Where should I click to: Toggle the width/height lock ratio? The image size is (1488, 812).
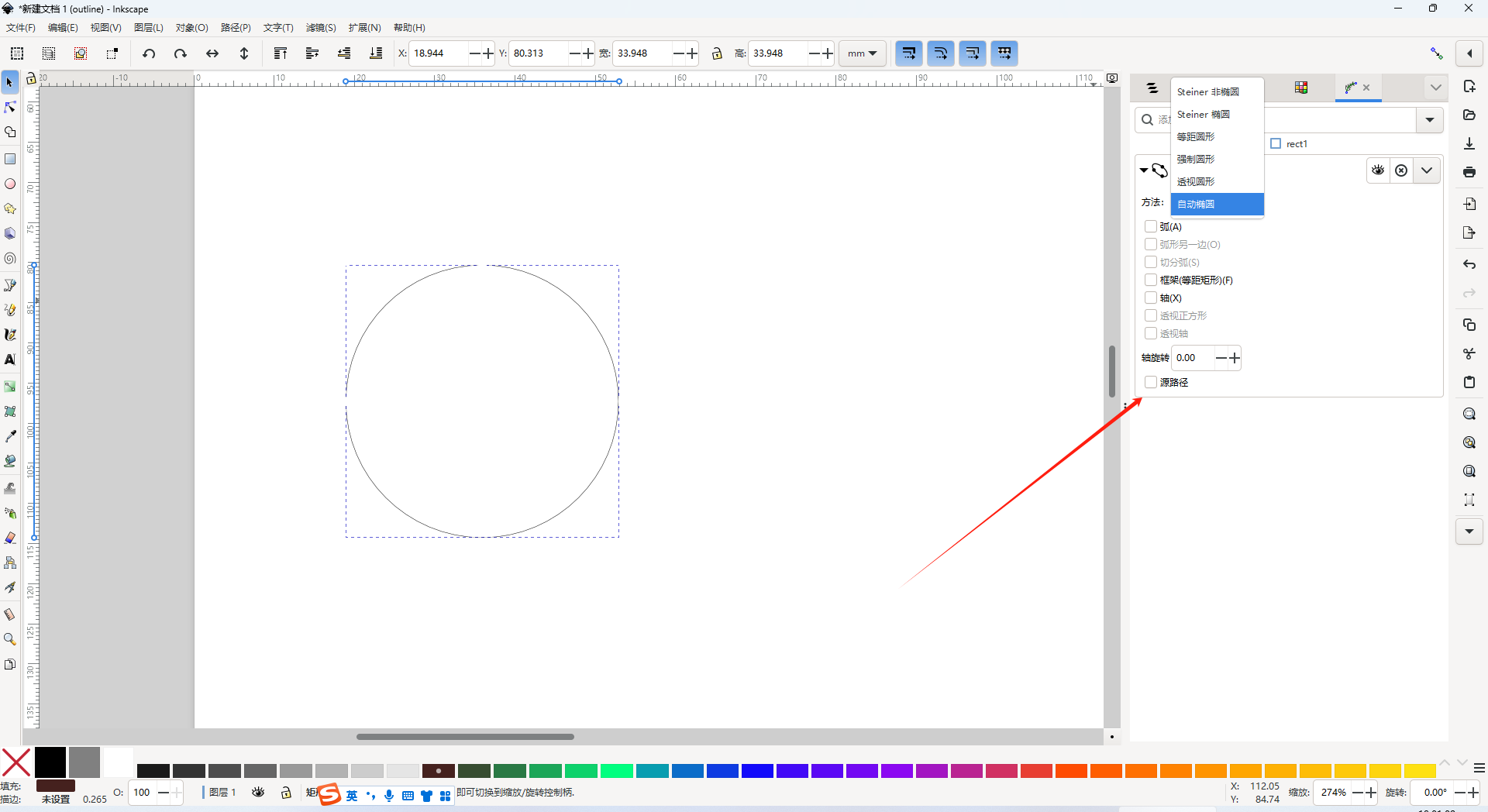(x=717, y=53)
